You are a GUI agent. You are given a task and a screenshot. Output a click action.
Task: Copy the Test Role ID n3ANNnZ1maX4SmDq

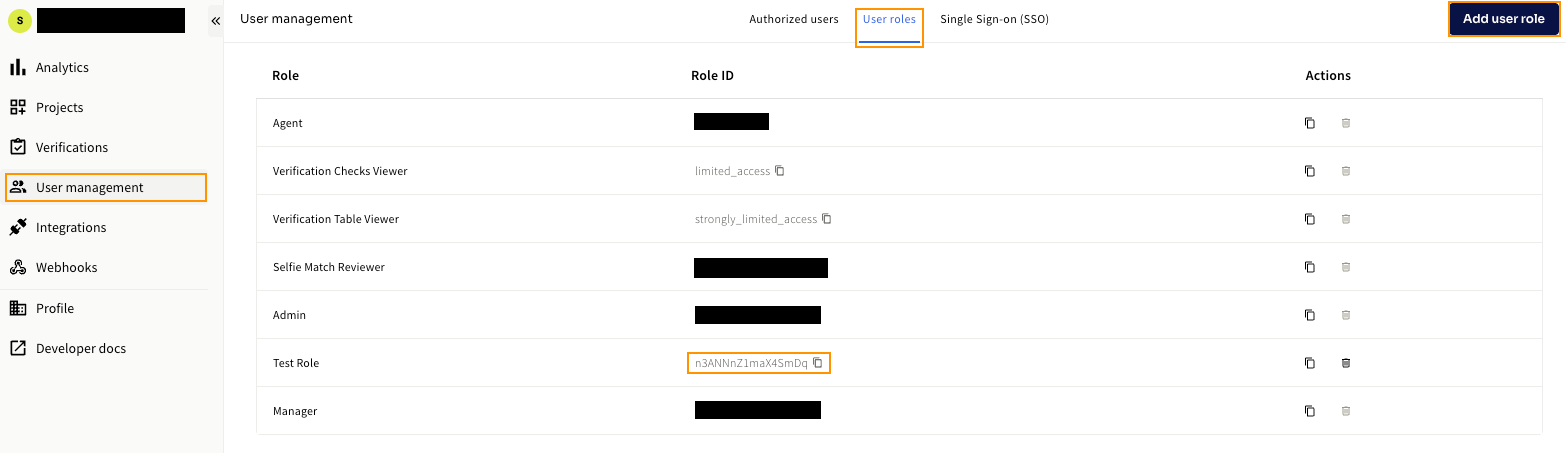(817, 363)
